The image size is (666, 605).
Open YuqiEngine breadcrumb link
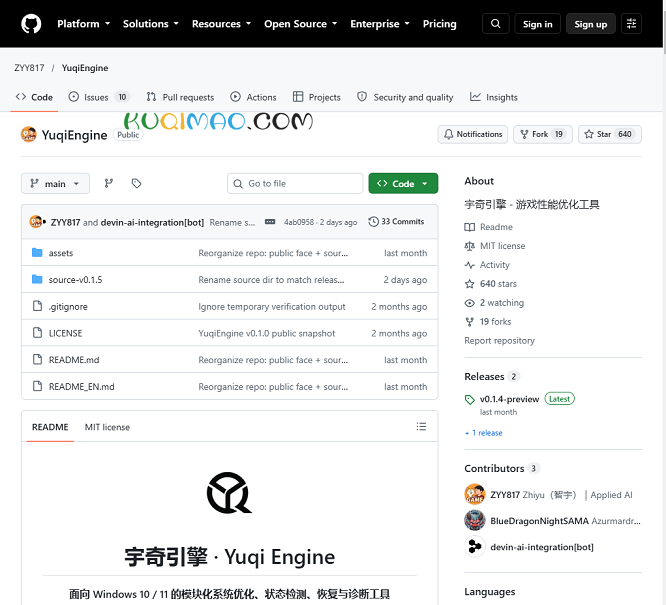[85, 68]
